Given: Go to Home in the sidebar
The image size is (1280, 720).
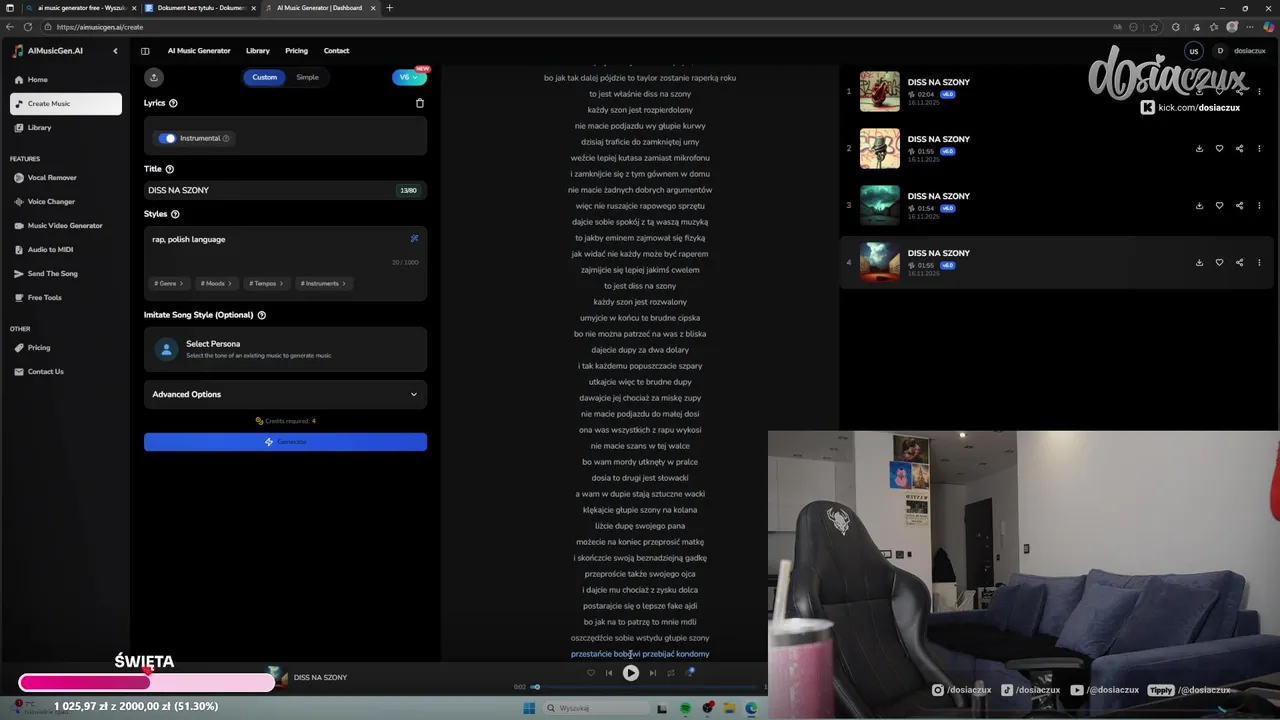Looking at the screenshot, I should coord(66,80).
